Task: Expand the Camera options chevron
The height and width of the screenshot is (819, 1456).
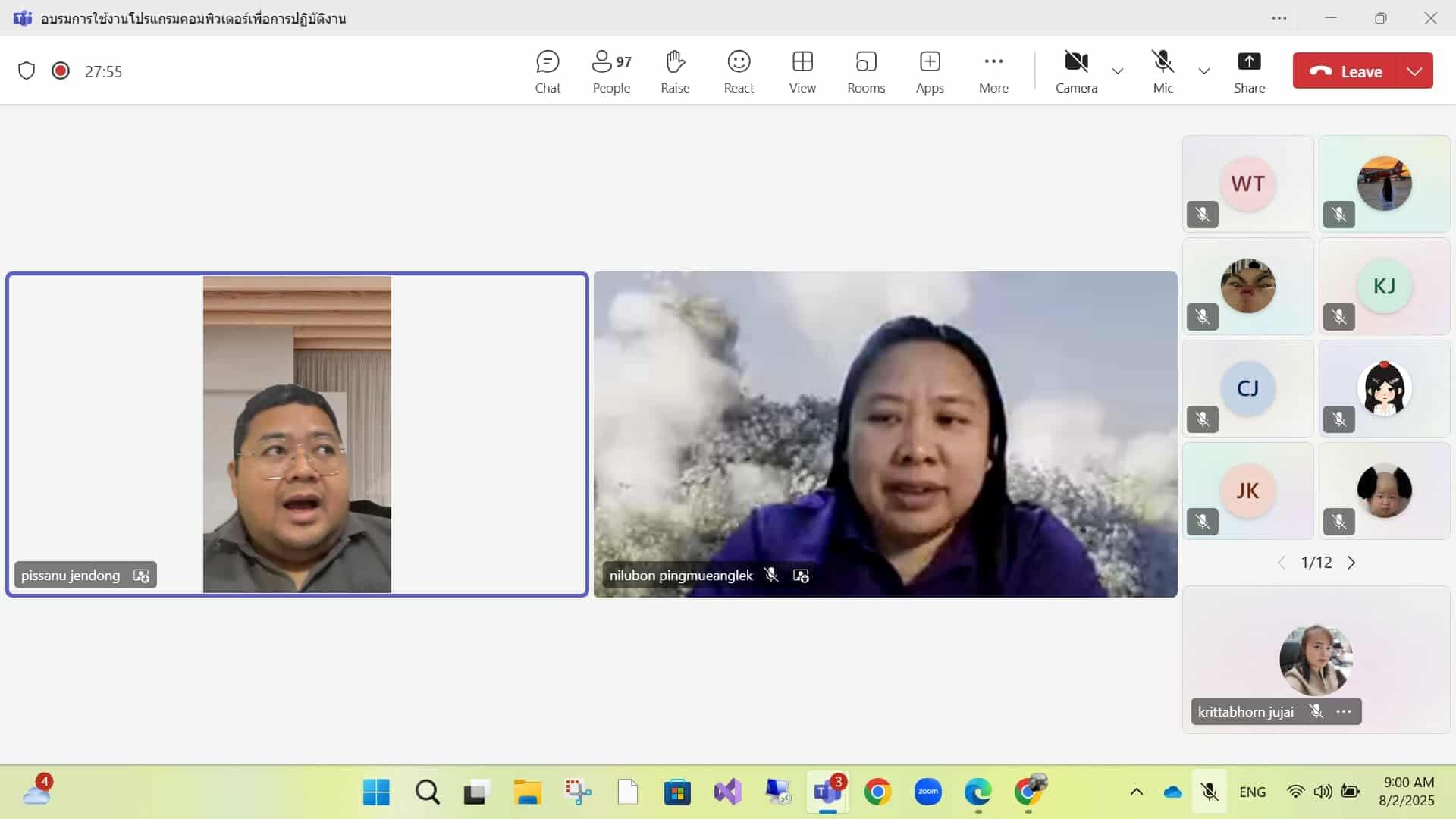Action: [1118, 71]
